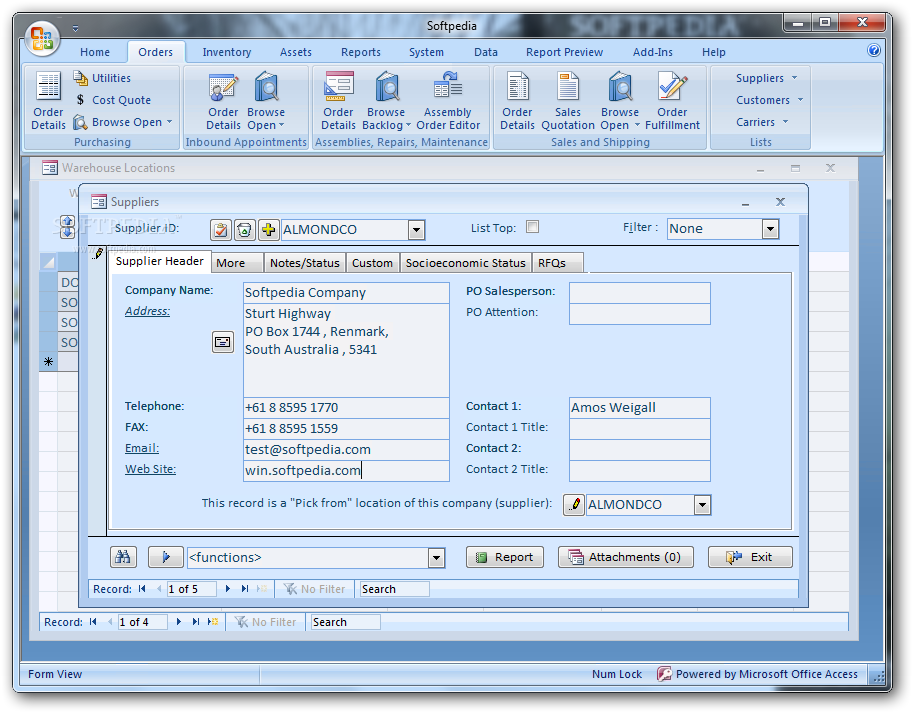Click pencil icon beside Pick from combo
This screenshot has width=913, height=713.
[x=574, y=505]
